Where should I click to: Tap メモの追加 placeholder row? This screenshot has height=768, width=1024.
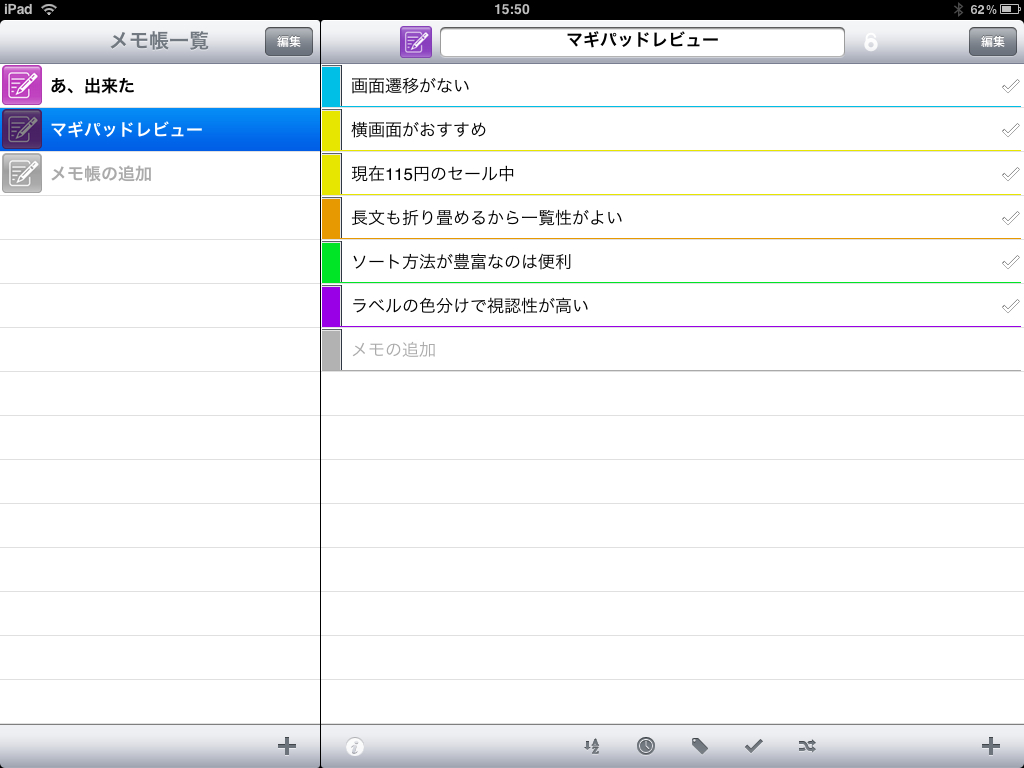tap(671, 349)
